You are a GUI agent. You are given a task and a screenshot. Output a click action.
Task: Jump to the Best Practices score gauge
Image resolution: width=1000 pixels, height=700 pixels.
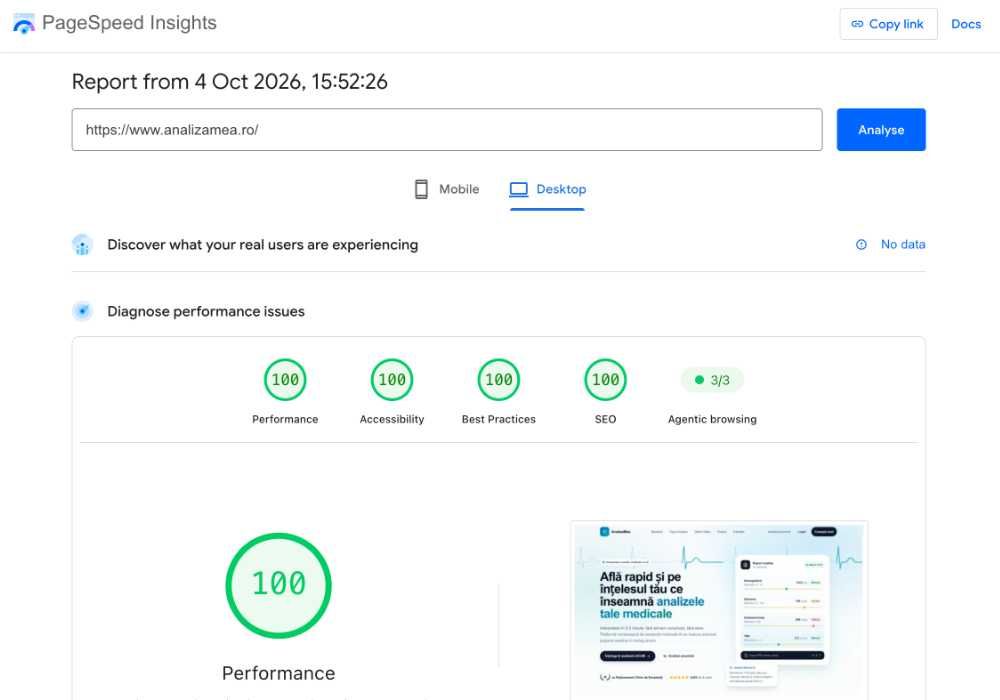pyautogui.click(x=499, y=380)
